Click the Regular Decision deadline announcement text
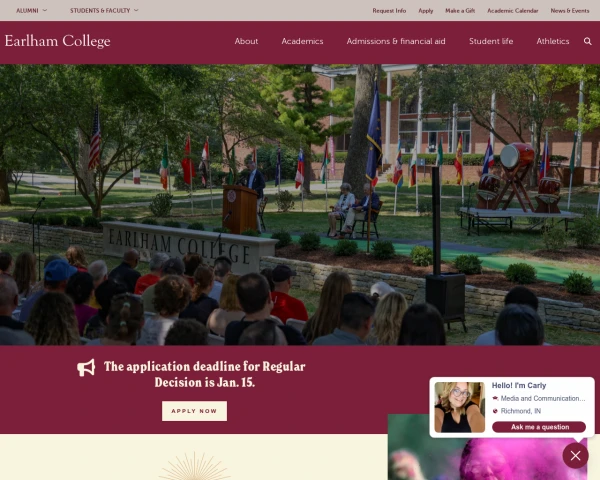The width and height of the screenshot is (600, 480). click(205, 374)
